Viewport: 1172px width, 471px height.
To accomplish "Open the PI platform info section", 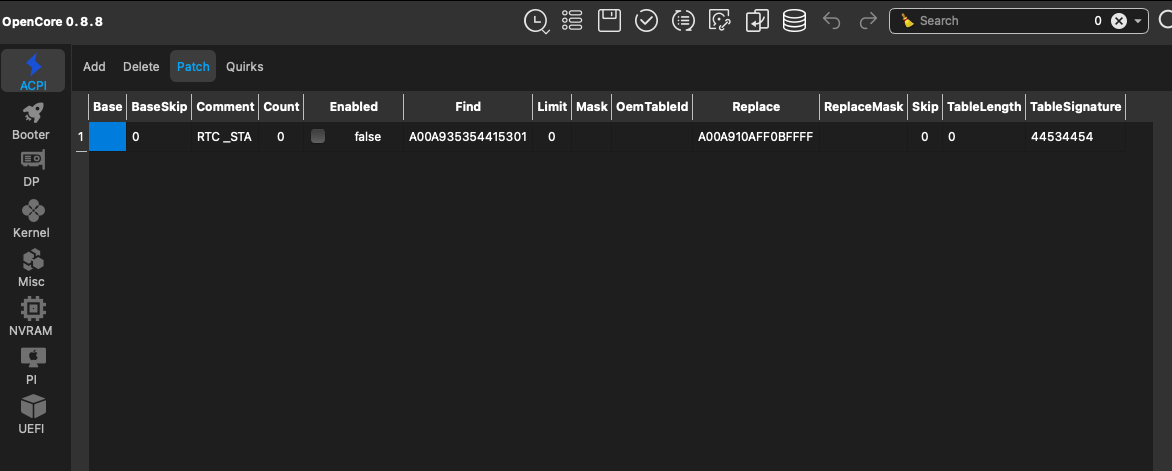I will click(31, 365).
